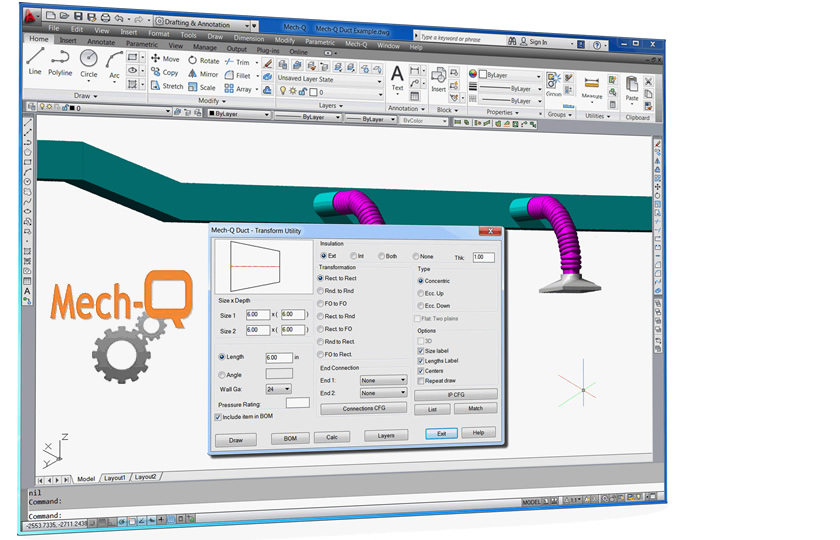
Task: Toggle the Size label checkbox
Action: (421, 351)
